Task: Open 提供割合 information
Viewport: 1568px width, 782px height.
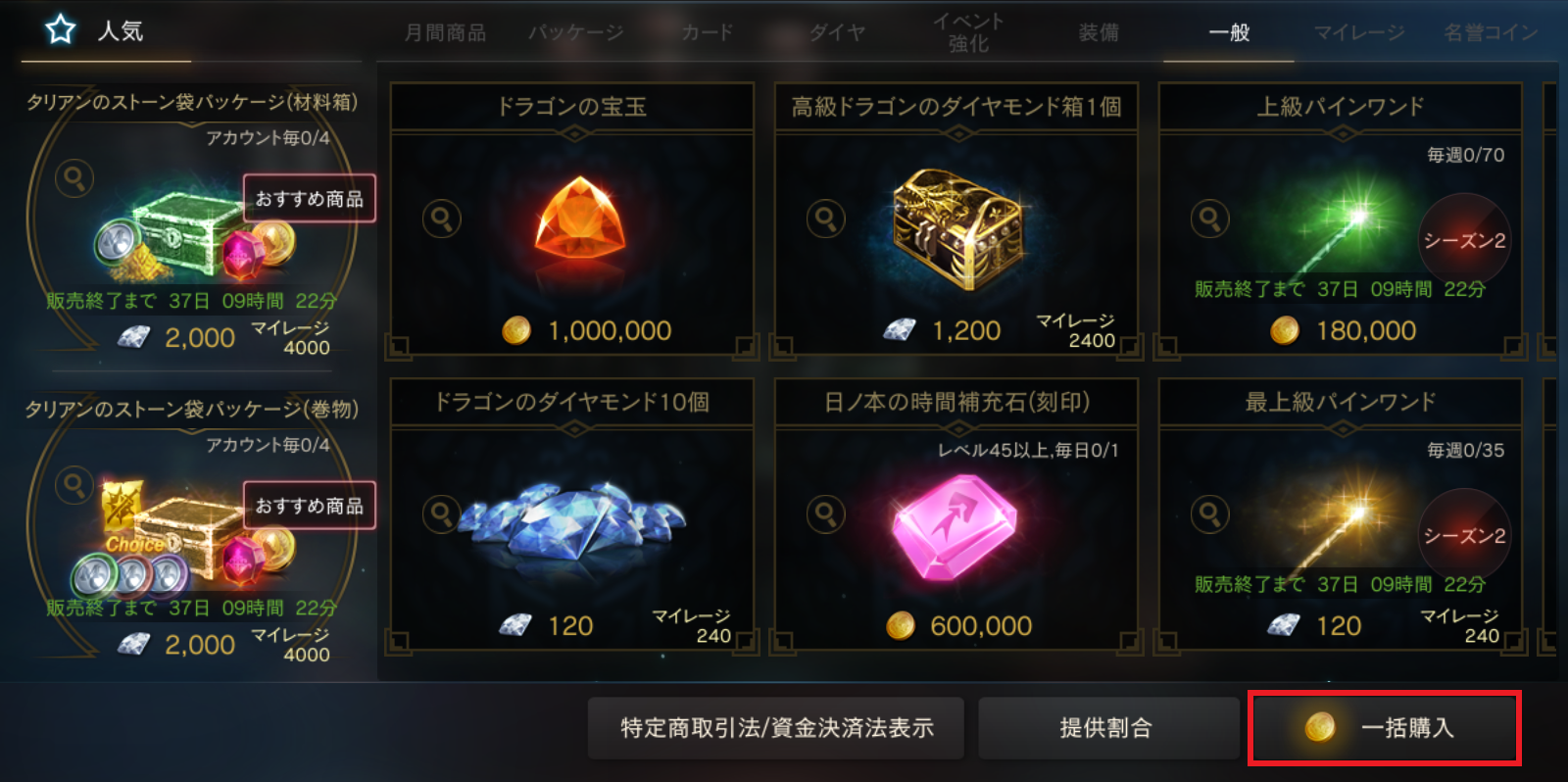Action: (1107, 727)
